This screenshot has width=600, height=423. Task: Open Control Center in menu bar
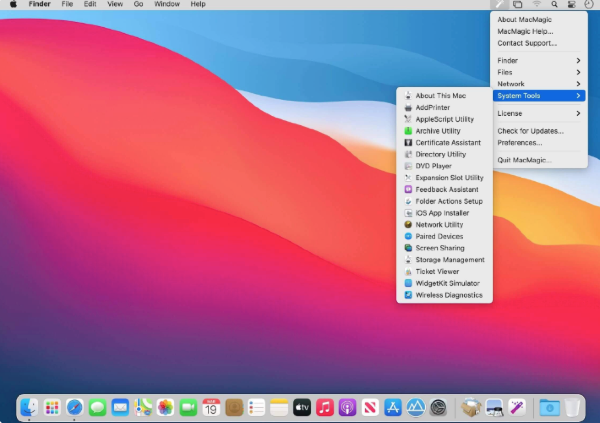(x=571, y=4)
